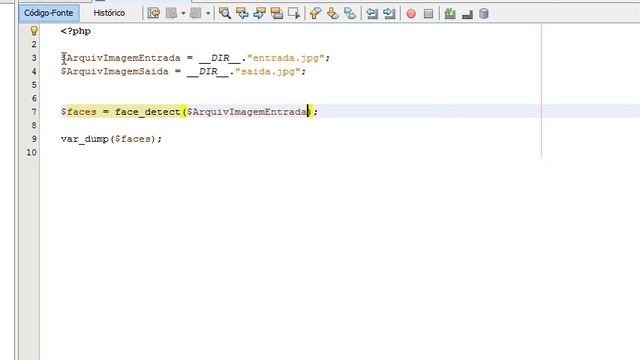This screenshot has width=640, height=360.
Task: Click line number 5 in the gutter
Action: point(34,85)
